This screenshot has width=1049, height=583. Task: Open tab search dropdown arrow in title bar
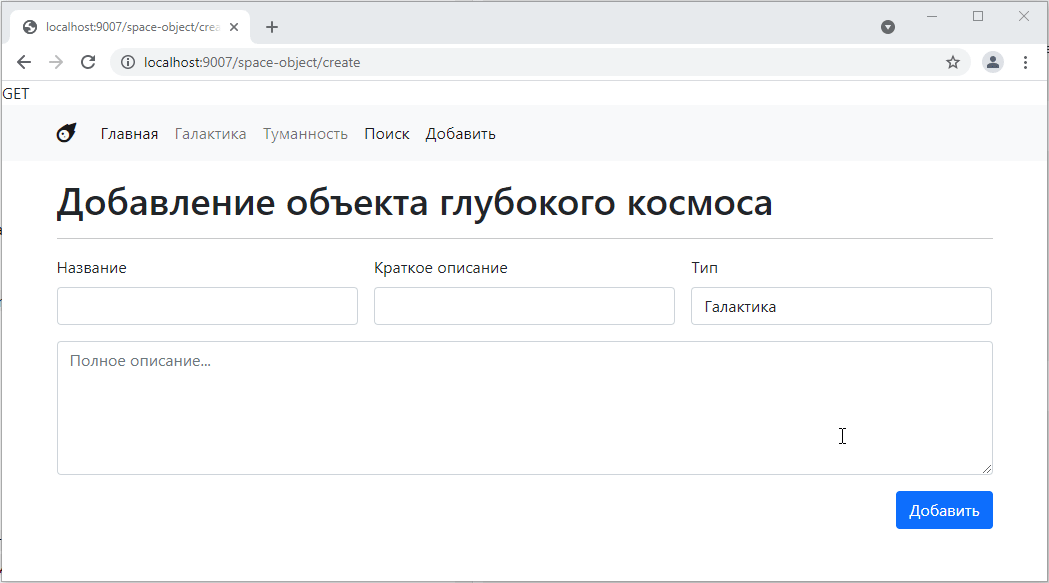point(887,27)
